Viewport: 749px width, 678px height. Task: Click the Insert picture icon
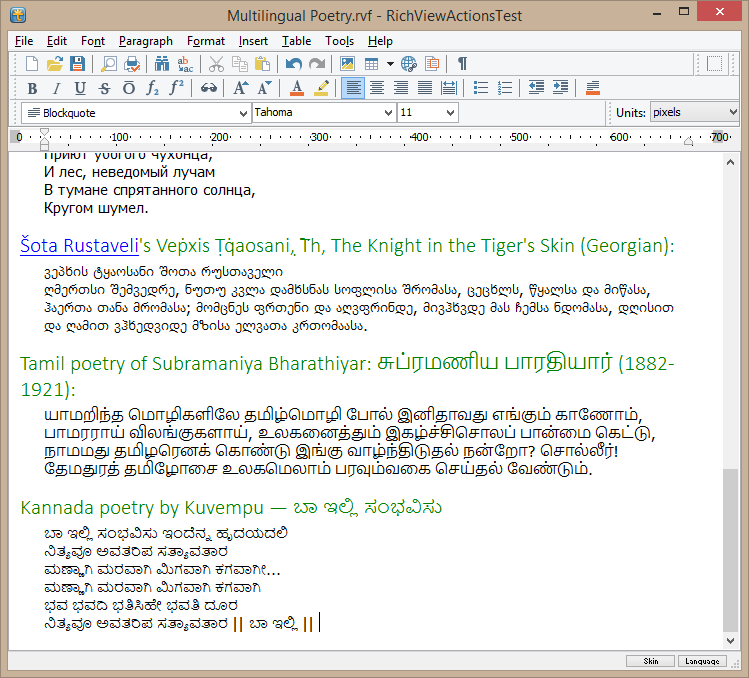(x=347, y=64)
